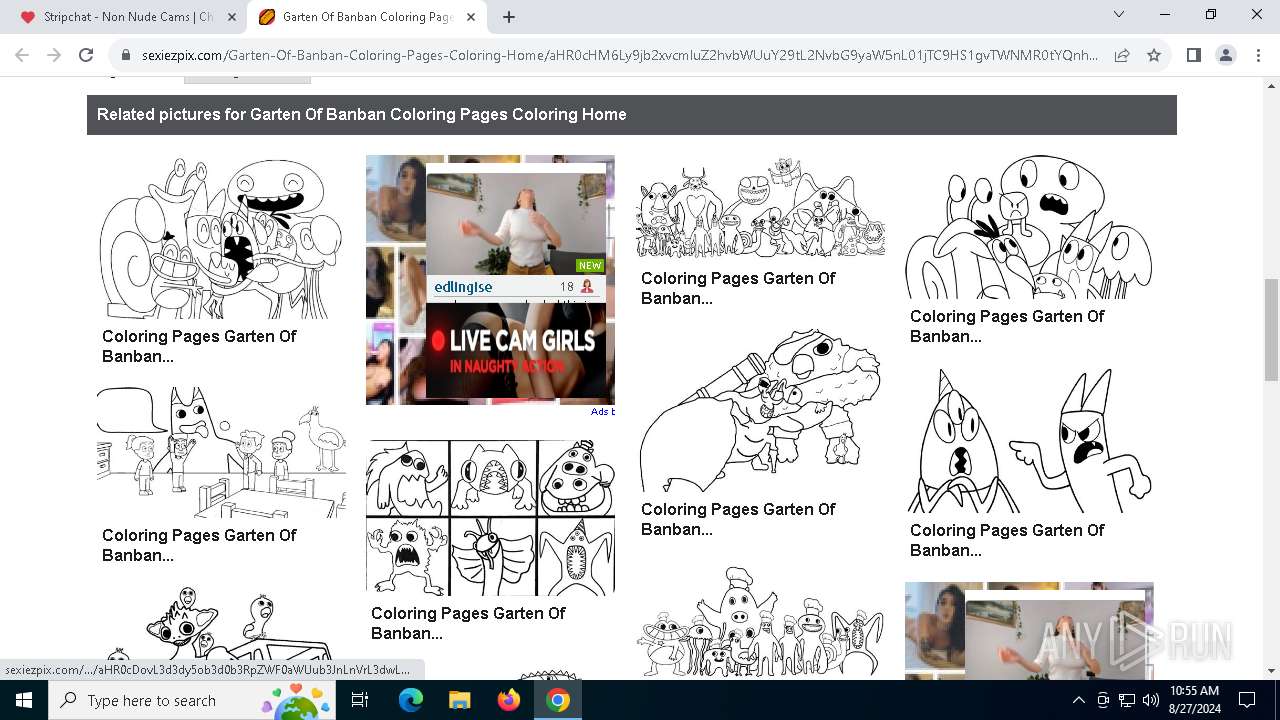Open the Chrome profile menu
This screenshot has width=1280, height=720.
pos(1226,56)
